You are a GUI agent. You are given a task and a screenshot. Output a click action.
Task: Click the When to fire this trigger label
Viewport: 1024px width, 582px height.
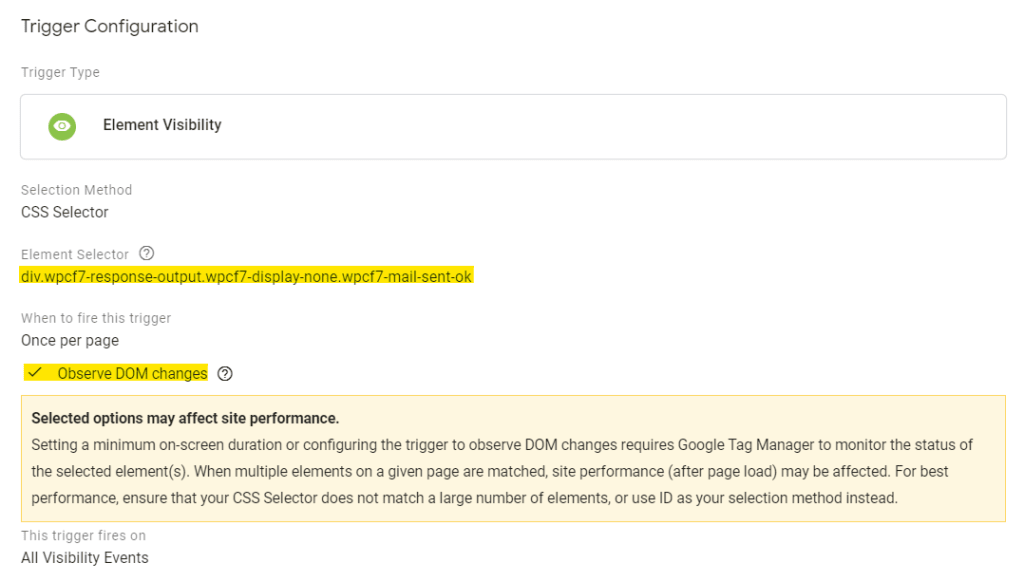(x=96, y=318)
